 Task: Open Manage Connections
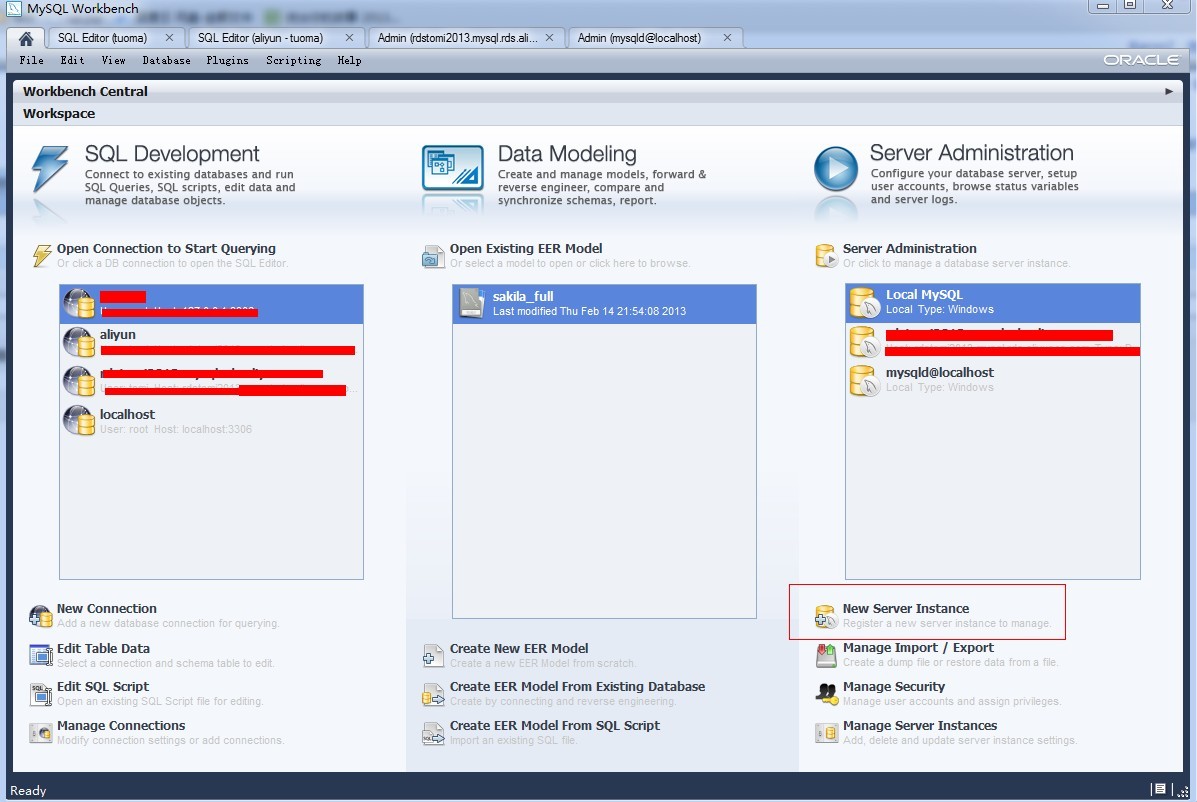click(x=121, y=726)
